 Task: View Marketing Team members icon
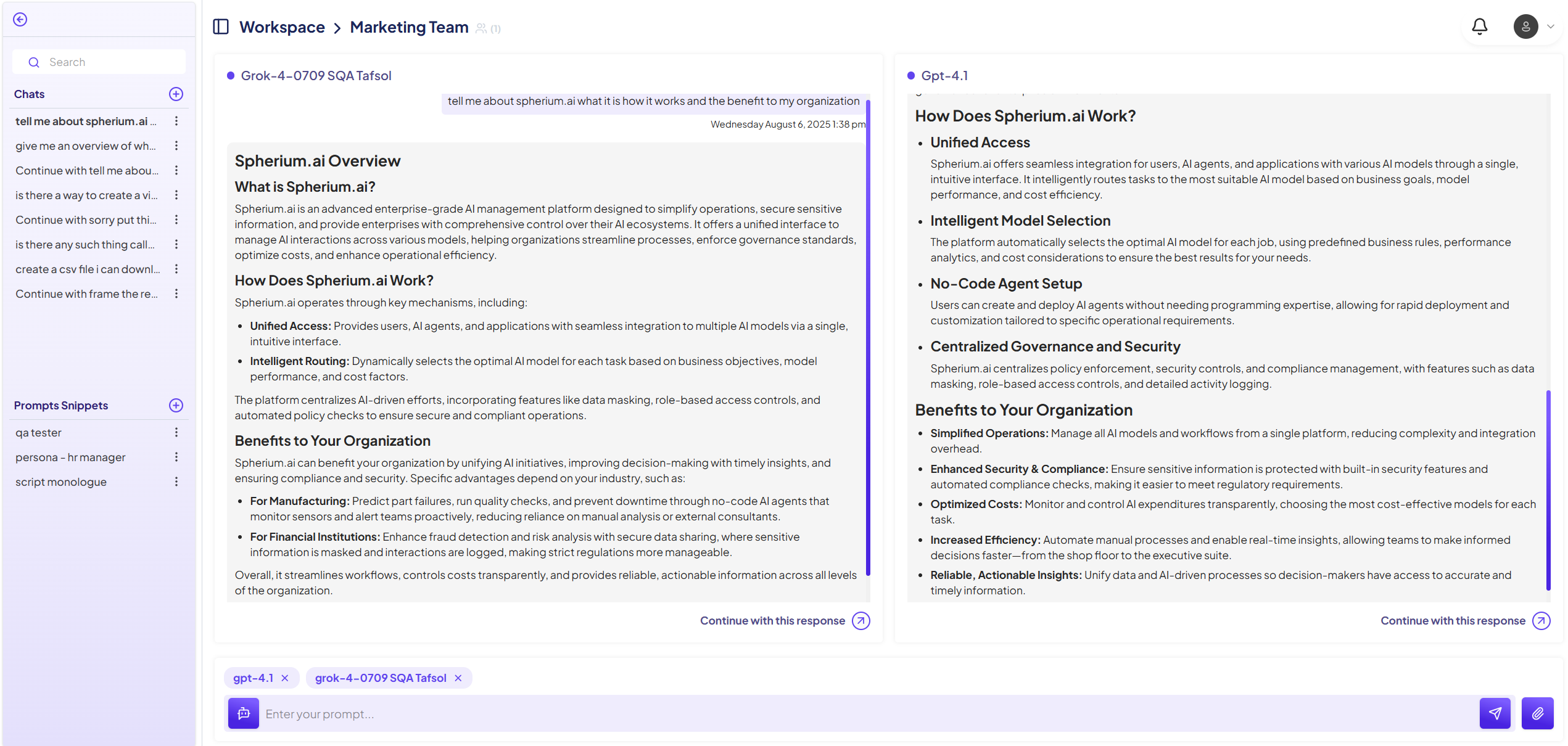481,28
